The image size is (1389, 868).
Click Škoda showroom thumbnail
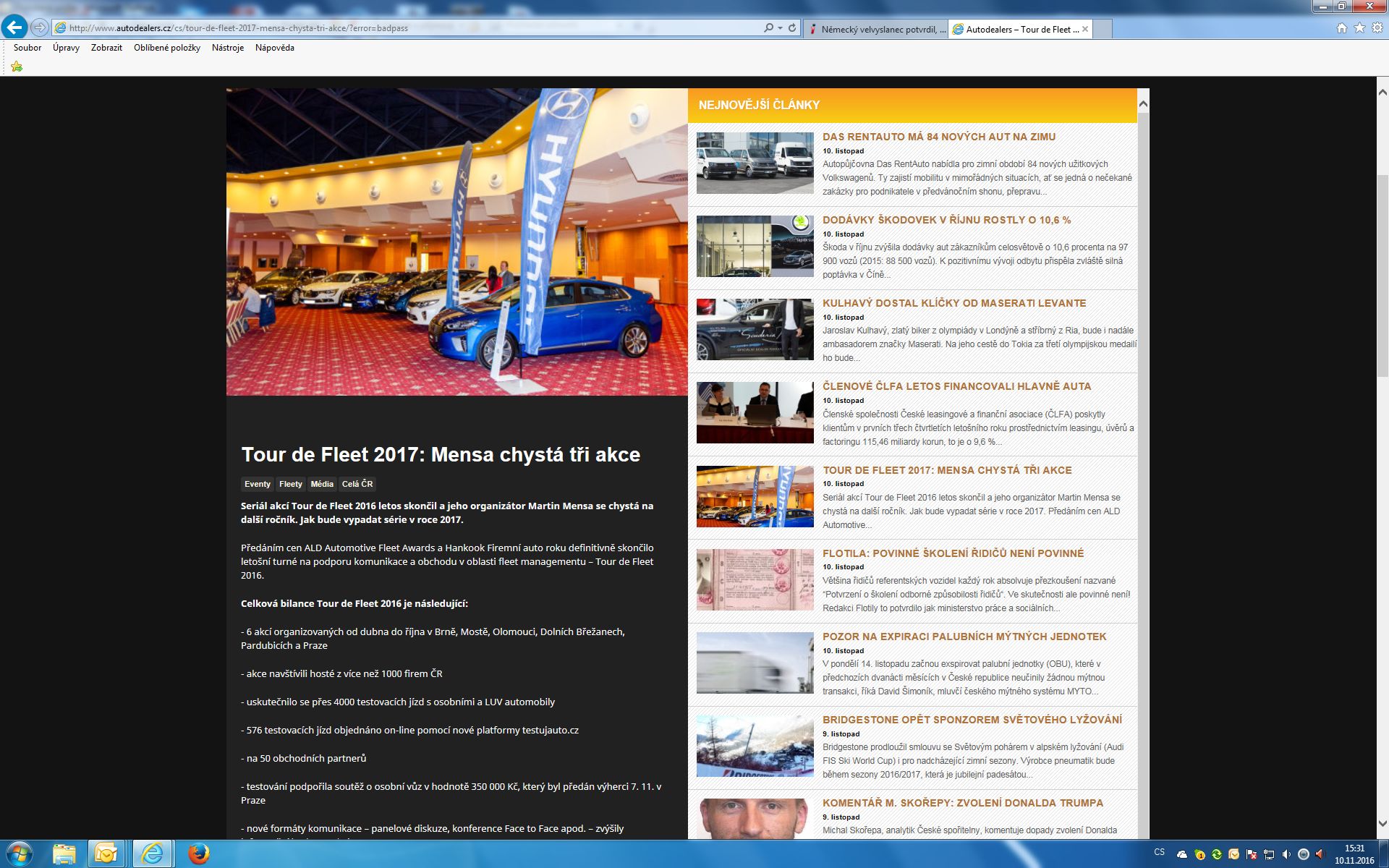coord(755,246)
